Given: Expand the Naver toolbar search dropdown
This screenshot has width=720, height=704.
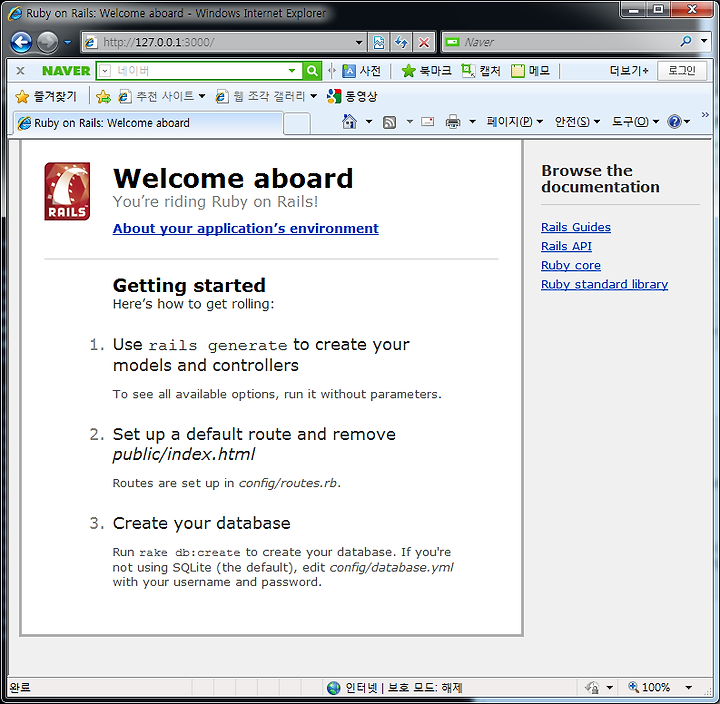Looking at the screenshot, I should click(292, 71).
